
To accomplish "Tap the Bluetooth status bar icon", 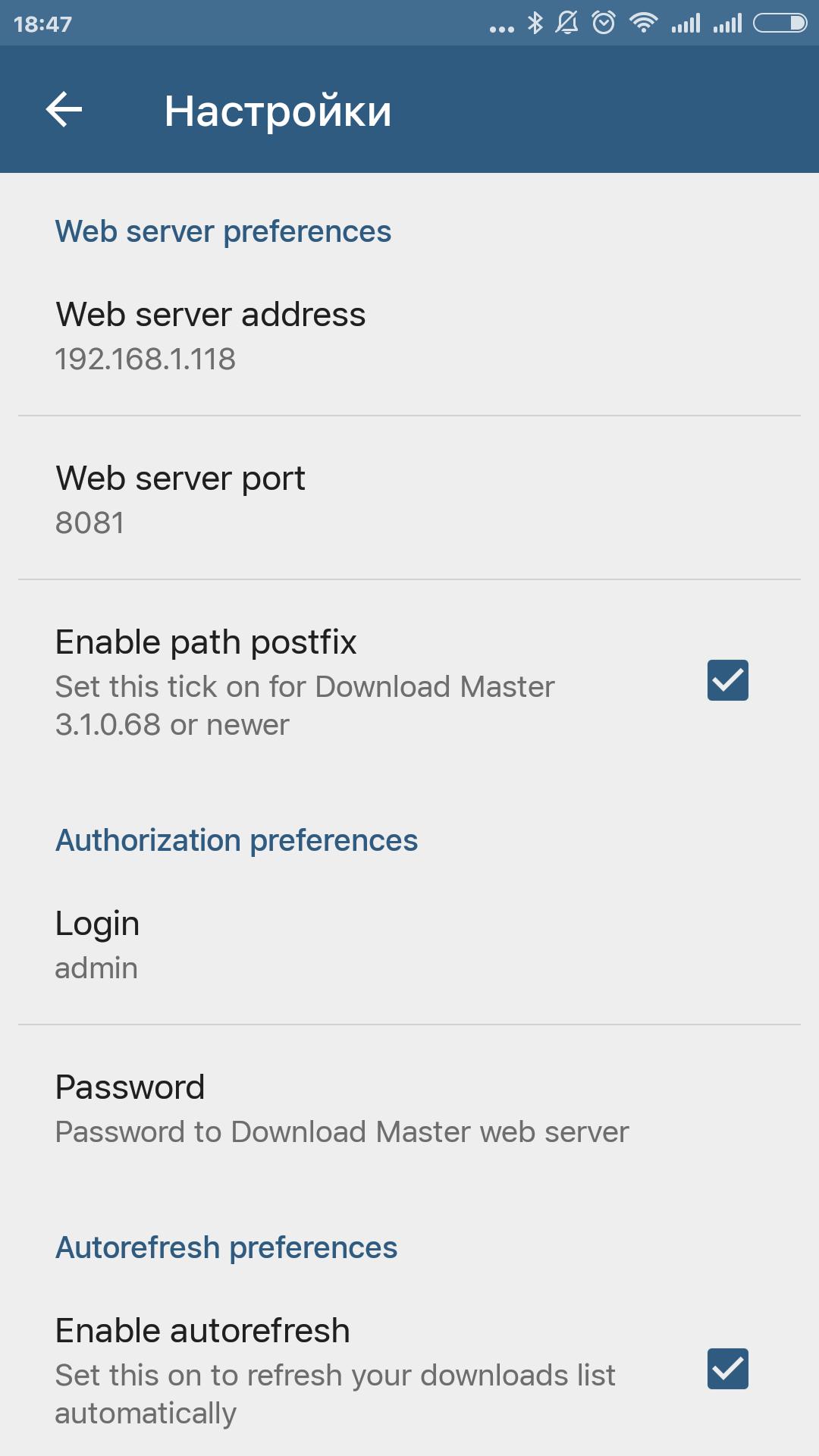I will pyautogui.click(x=535, y=24).
